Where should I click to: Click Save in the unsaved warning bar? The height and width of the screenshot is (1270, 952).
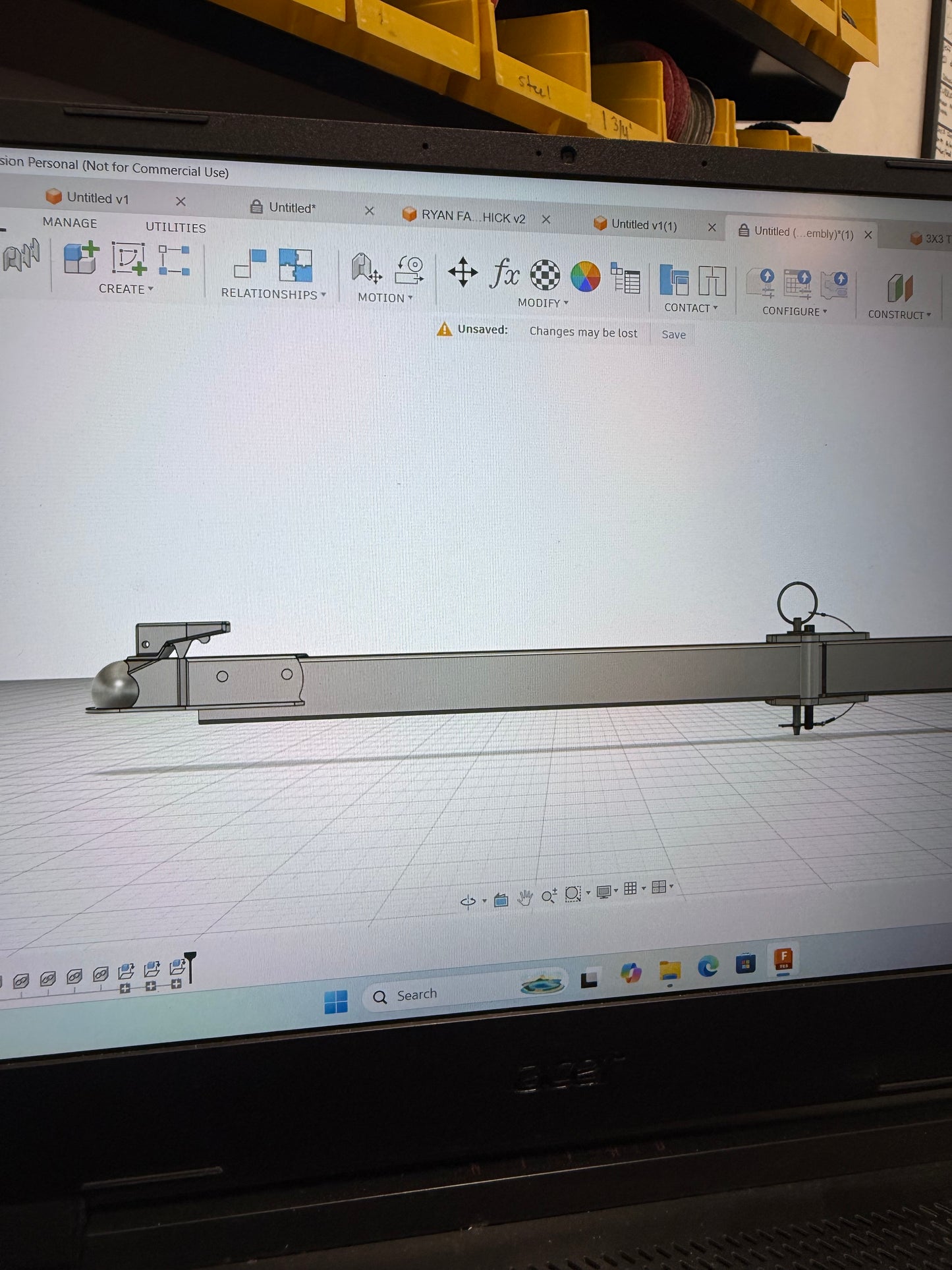coord(673,334)
